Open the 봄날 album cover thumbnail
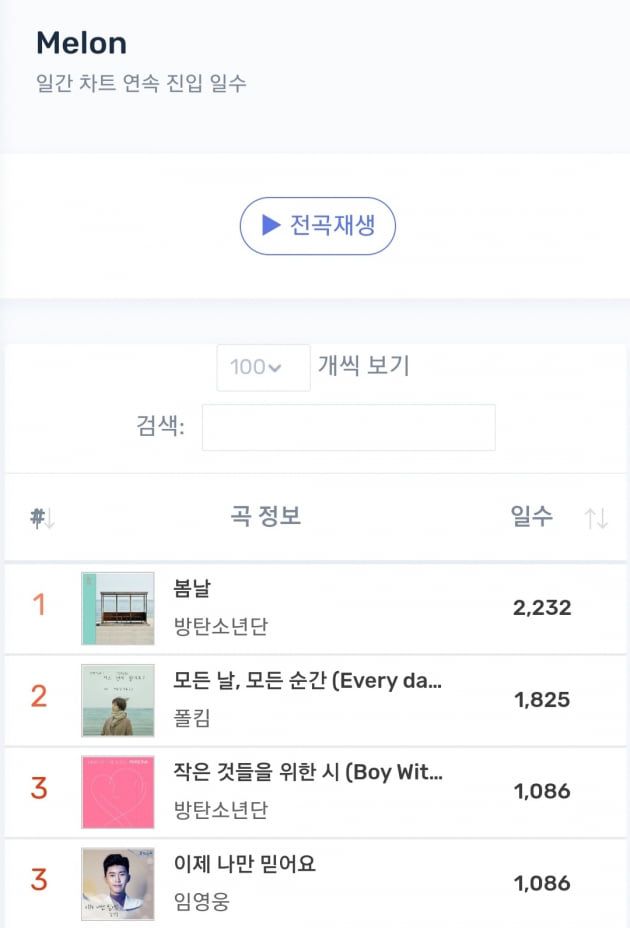 [118, 608]
